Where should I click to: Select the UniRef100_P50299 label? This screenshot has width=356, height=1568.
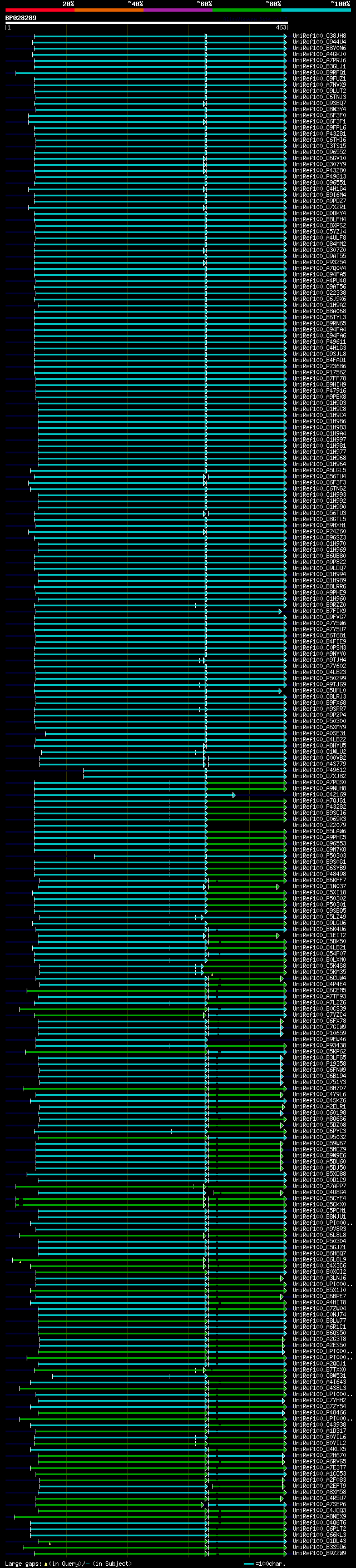click(319, 678)
